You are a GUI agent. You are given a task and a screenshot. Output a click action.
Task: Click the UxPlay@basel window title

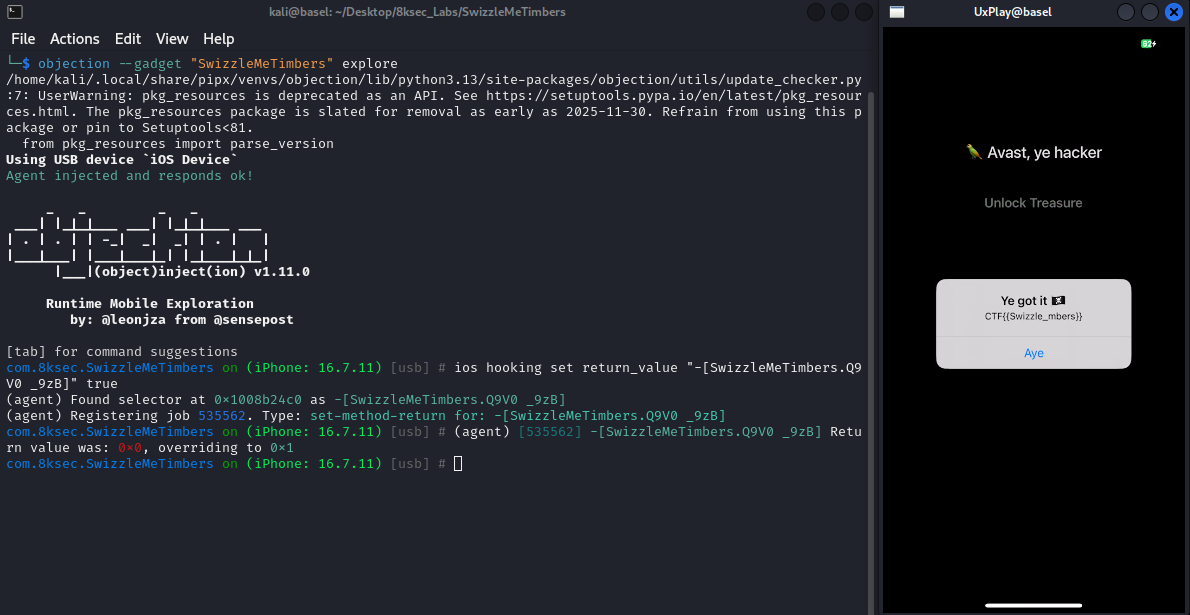(1012, 12)
